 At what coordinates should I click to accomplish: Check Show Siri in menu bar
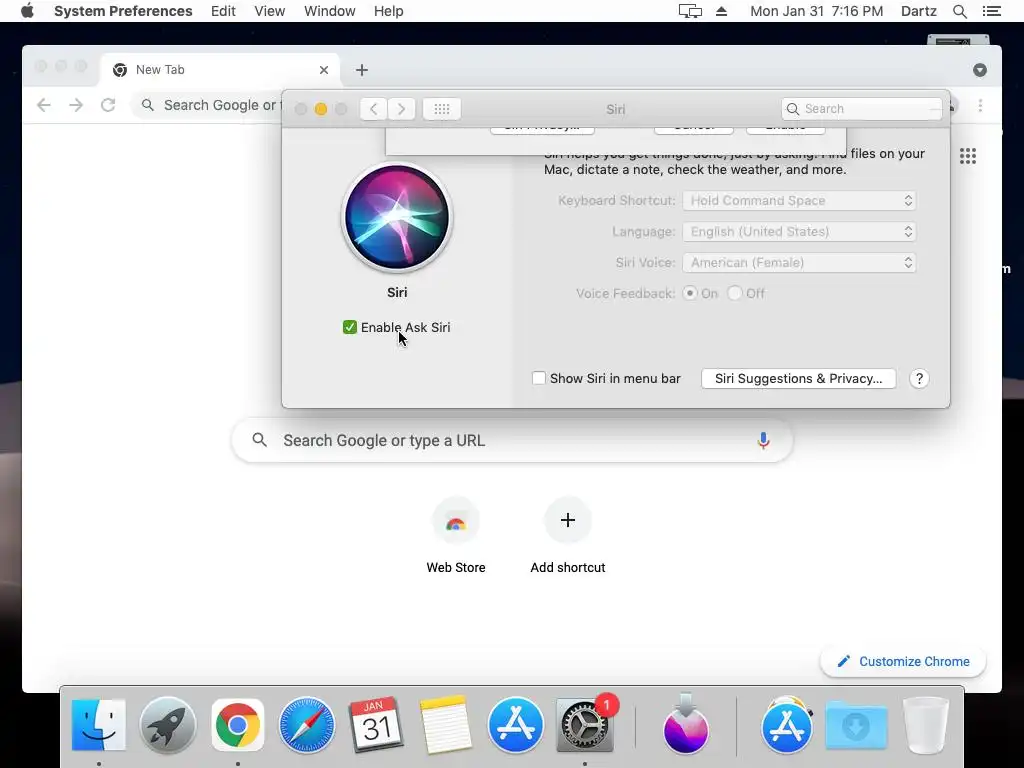539,378
